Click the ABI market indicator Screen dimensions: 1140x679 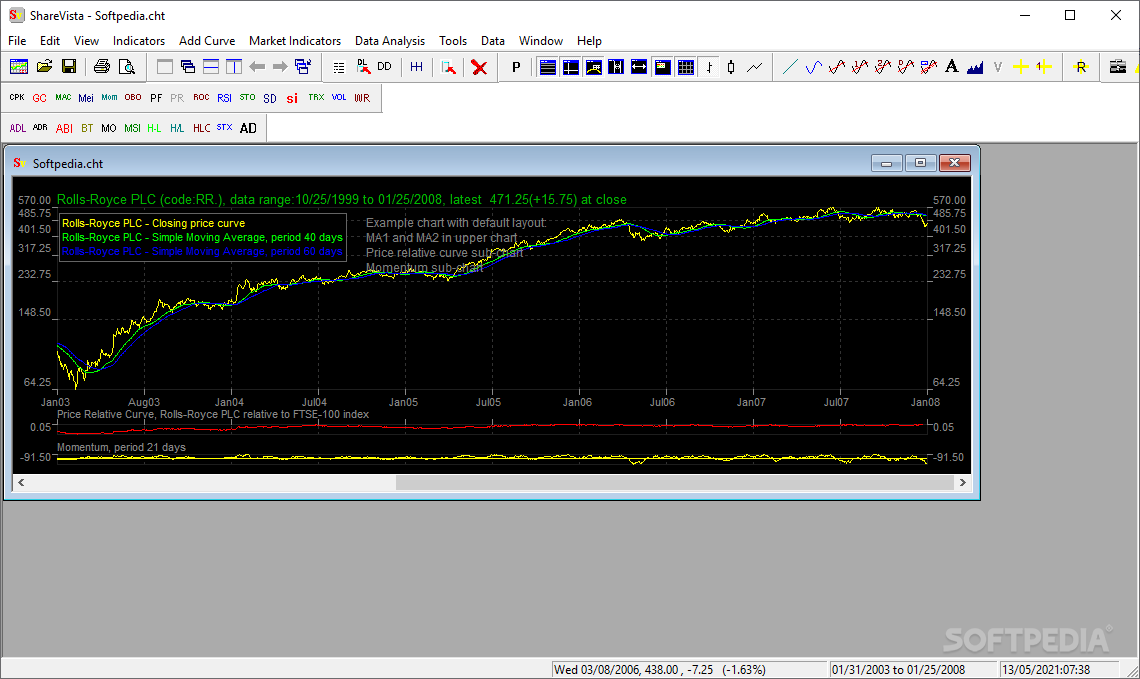click(x=64, y=129)
